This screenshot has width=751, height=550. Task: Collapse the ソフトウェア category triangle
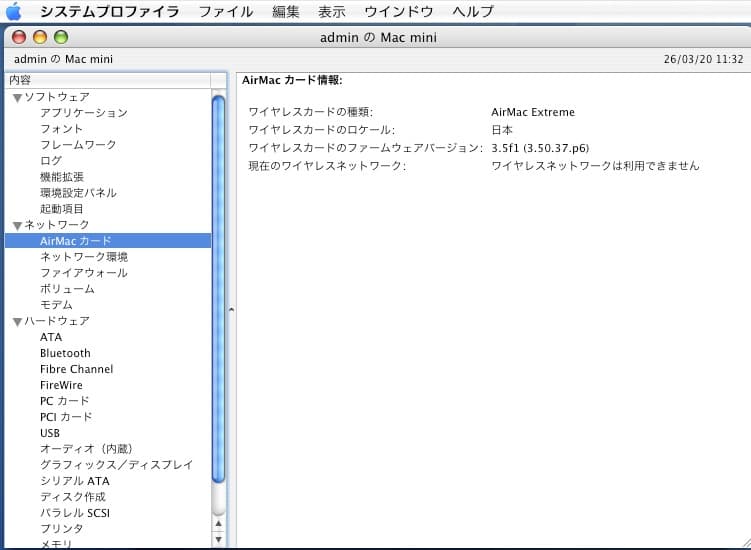[17, 98]
